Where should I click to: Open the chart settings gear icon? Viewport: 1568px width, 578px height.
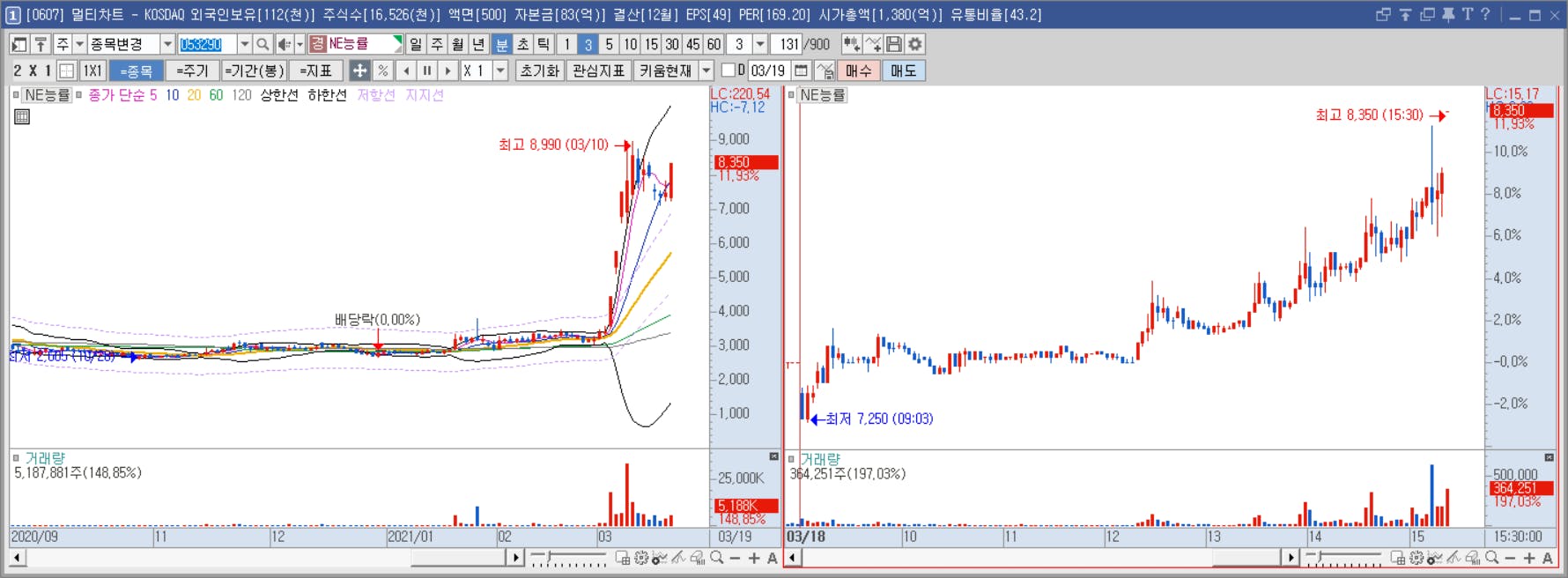(x=915, y=44)
